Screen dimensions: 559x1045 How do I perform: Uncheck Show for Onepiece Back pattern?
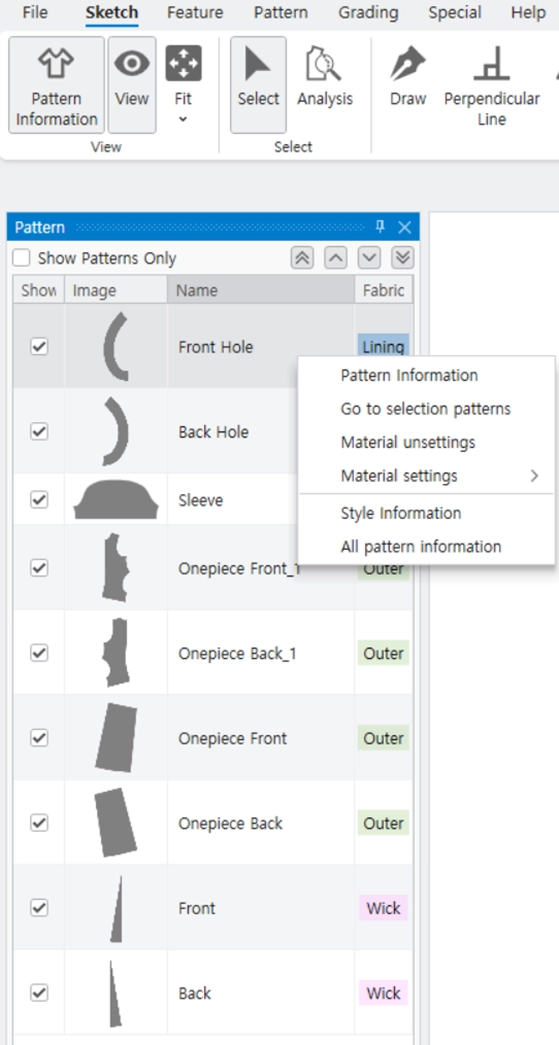click(39, 823)
